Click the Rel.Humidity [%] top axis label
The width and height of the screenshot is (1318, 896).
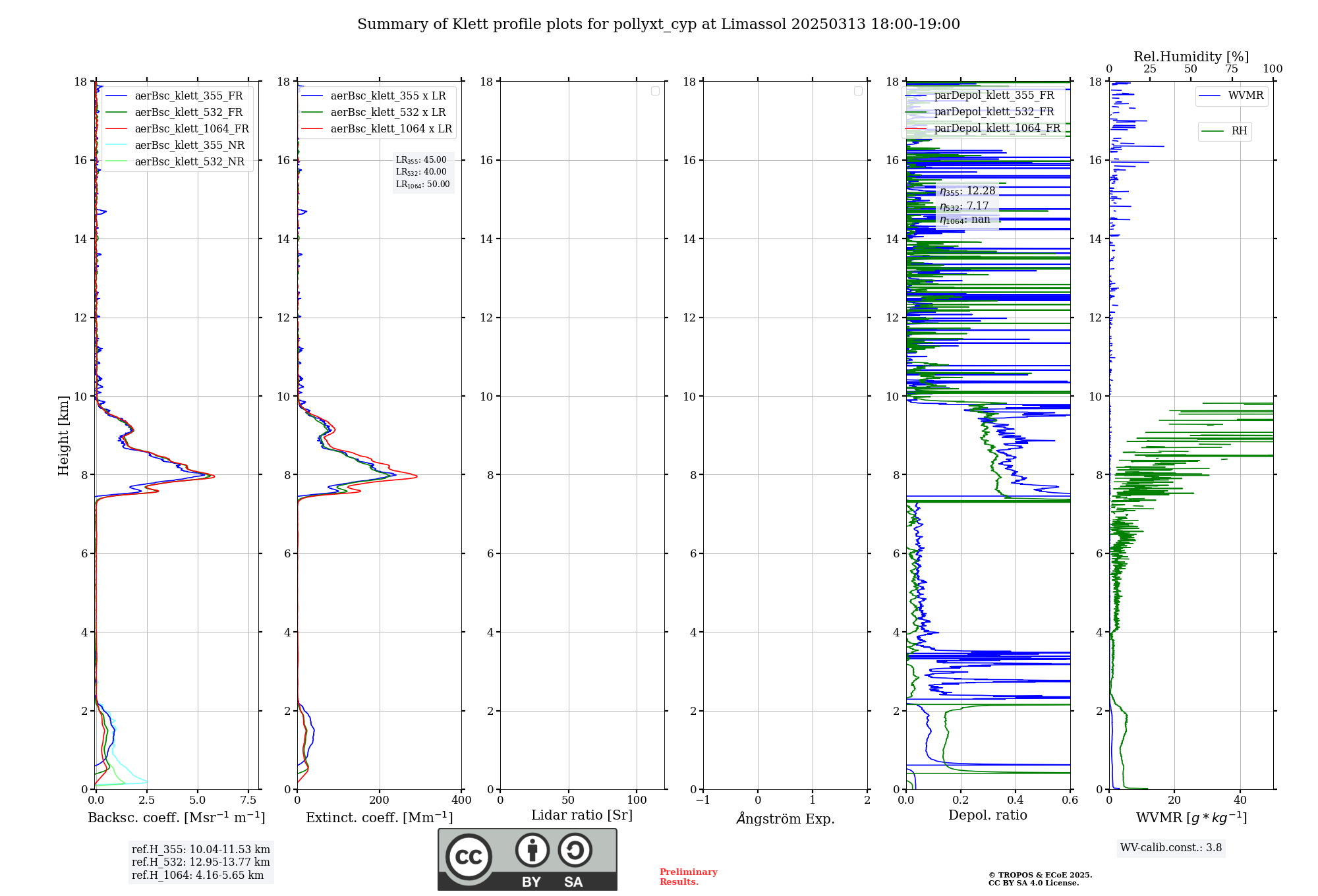pos(1191,57)
